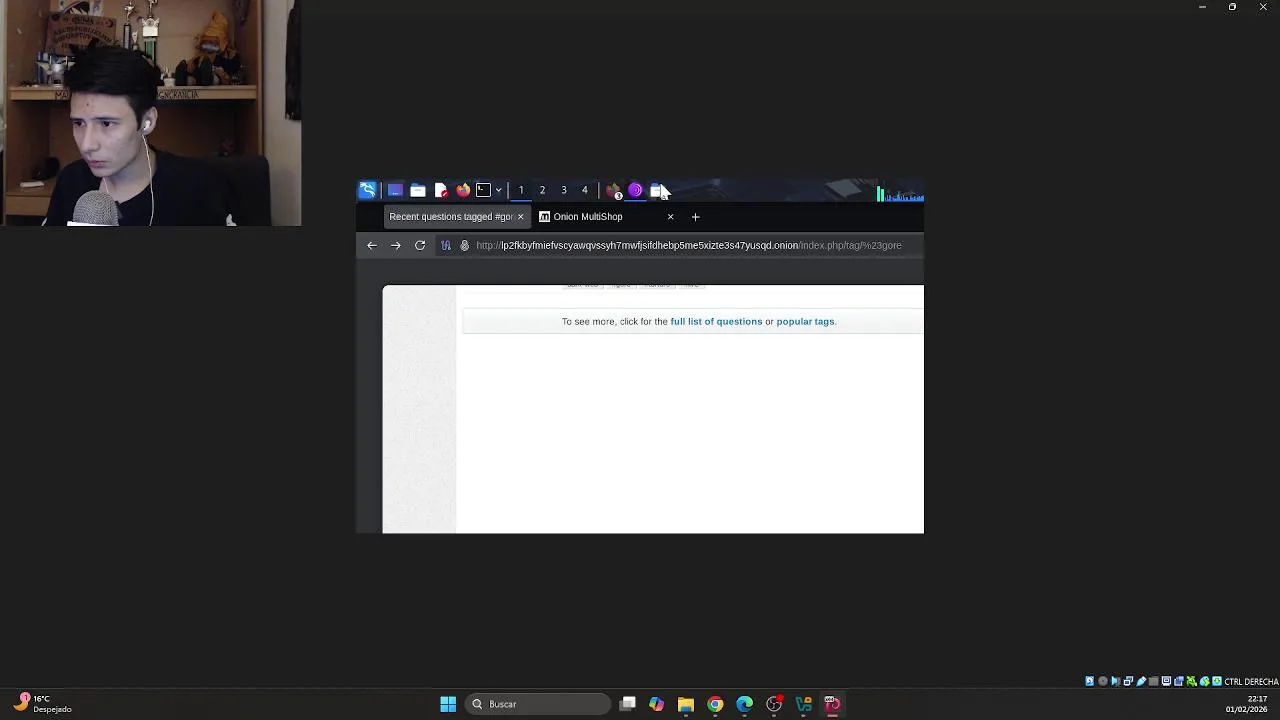Image resolution: width=1280 pixels, height=720 pixels.
Task: Open Google Chrome from the taskbar
Action: point(715,704)
